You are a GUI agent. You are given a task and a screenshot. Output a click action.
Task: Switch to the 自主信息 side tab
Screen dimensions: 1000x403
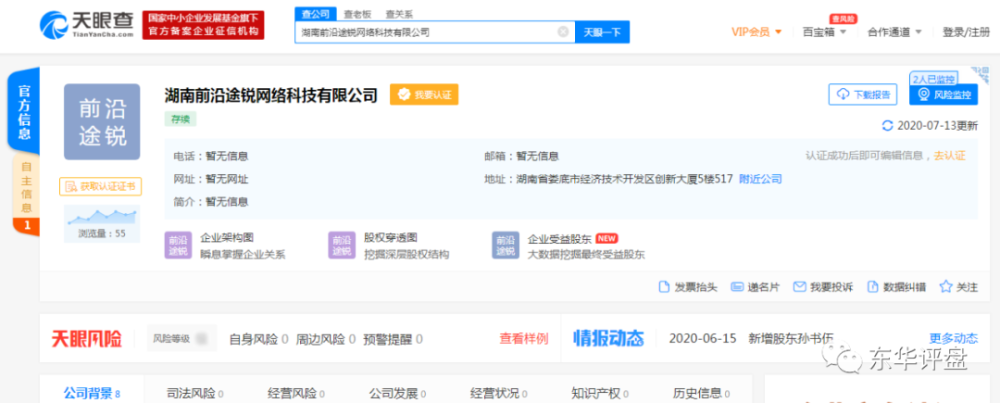pyautogui.click(x=26, y=194)
